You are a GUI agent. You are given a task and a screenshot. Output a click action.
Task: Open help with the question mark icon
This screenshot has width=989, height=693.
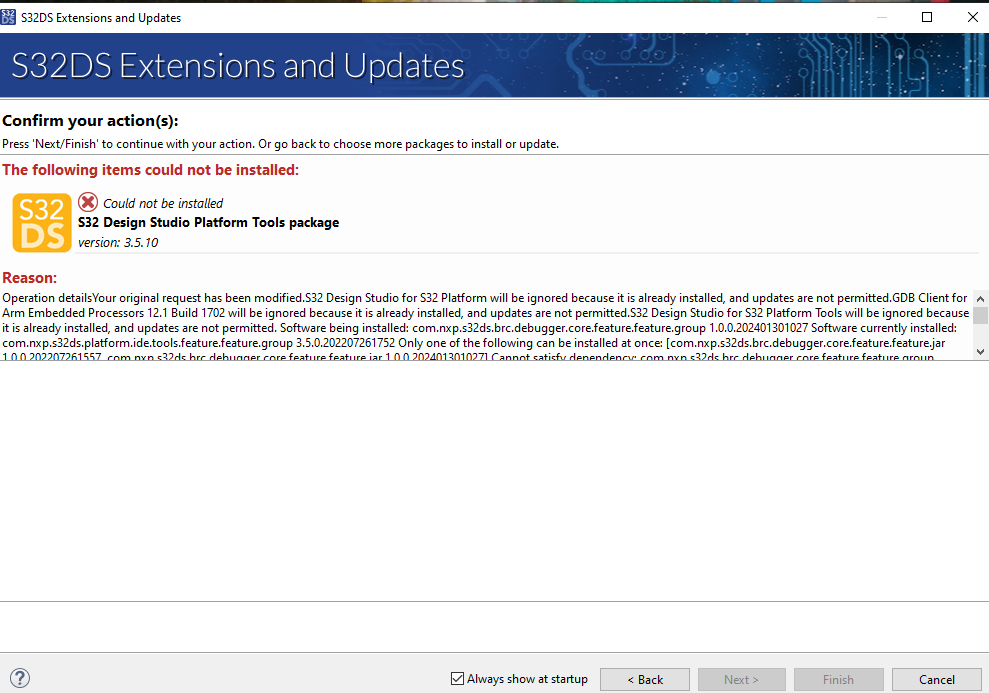[x=20, y=678]
